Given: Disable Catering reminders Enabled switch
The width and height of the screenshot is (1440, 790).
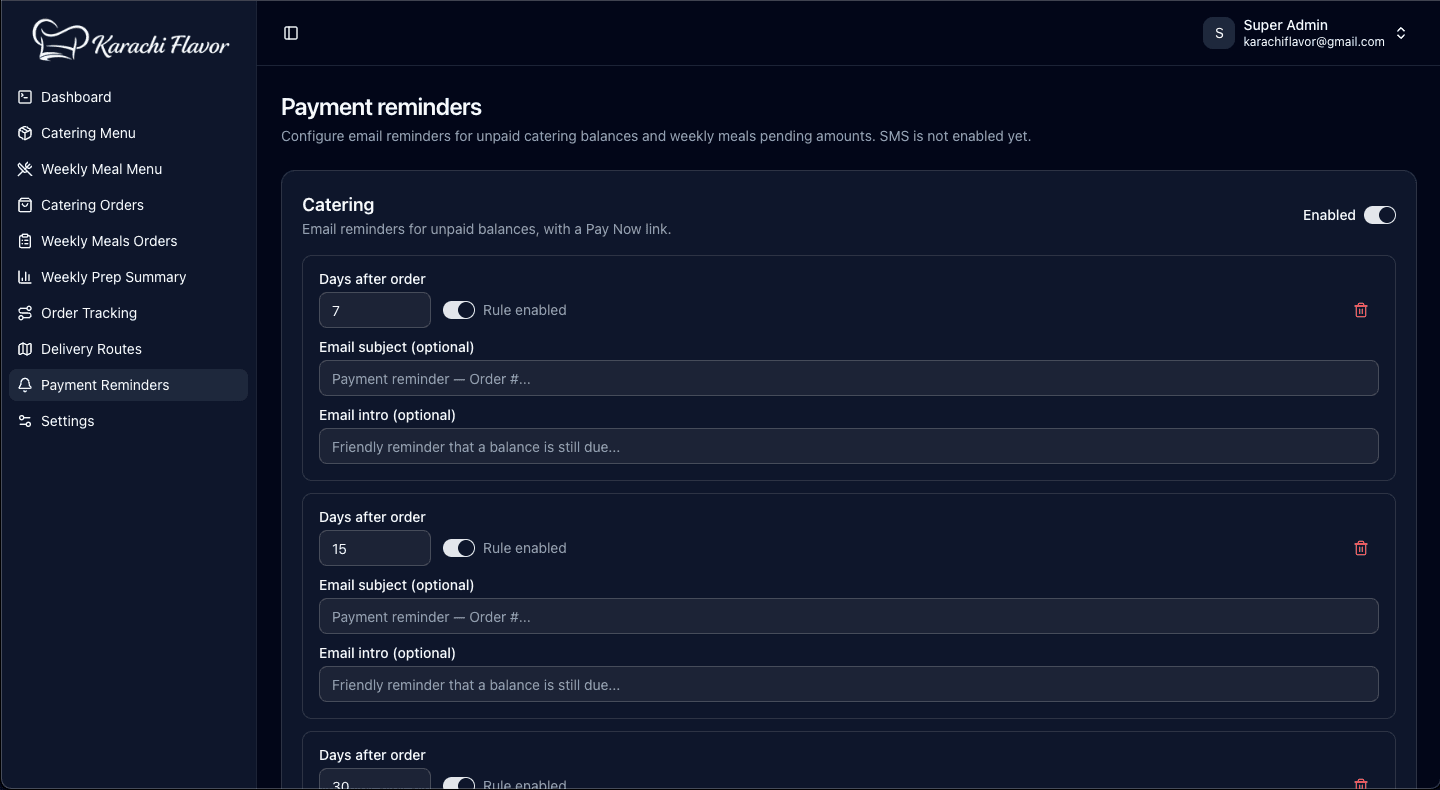Looking at the screenshot, I should pyautogui.click(x=1380, y=215).
